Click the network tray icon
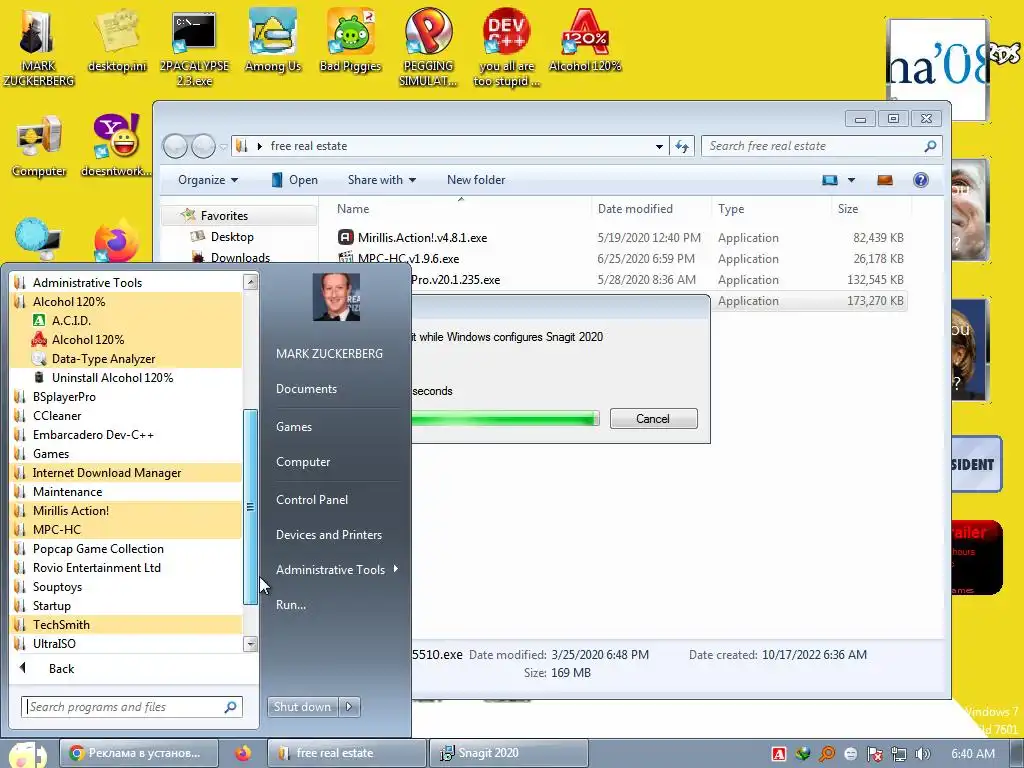Image resolution: width=1024 pixels, height=768 pixels. tap(899, 754)
